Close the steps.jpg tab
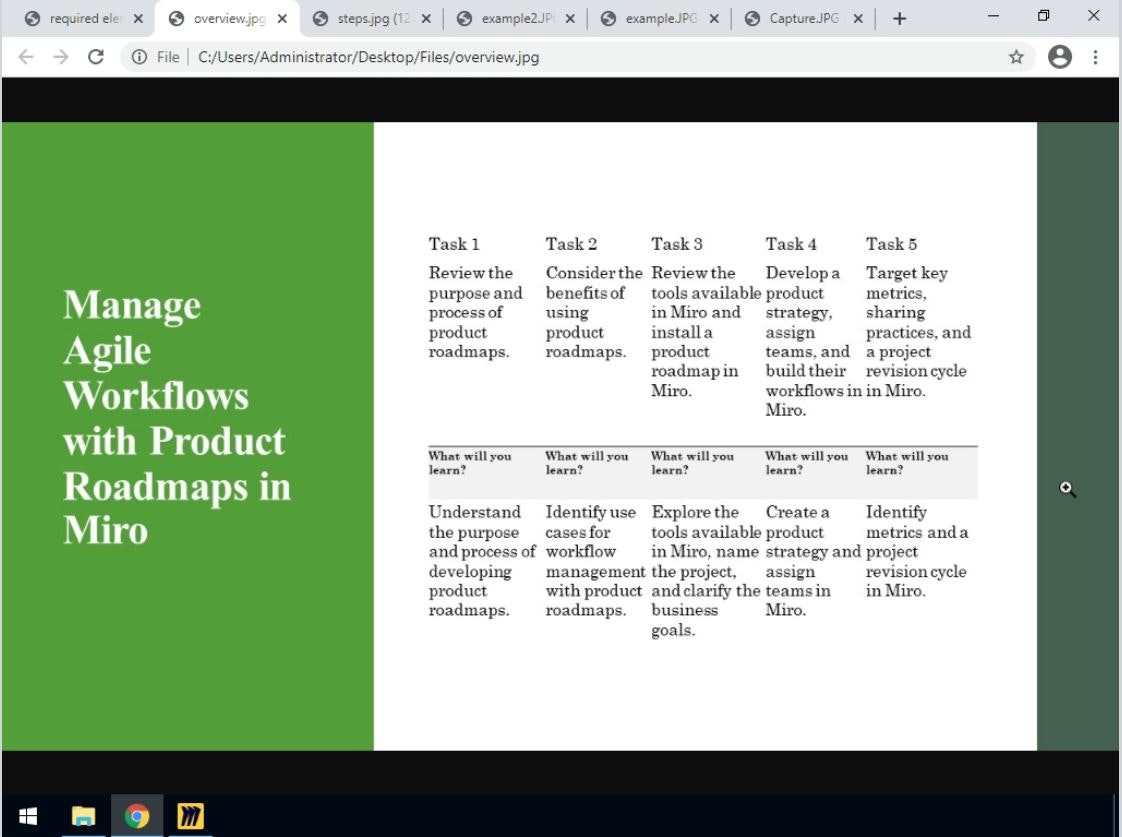Screen dimensions: 1122x837 [426, 19]
